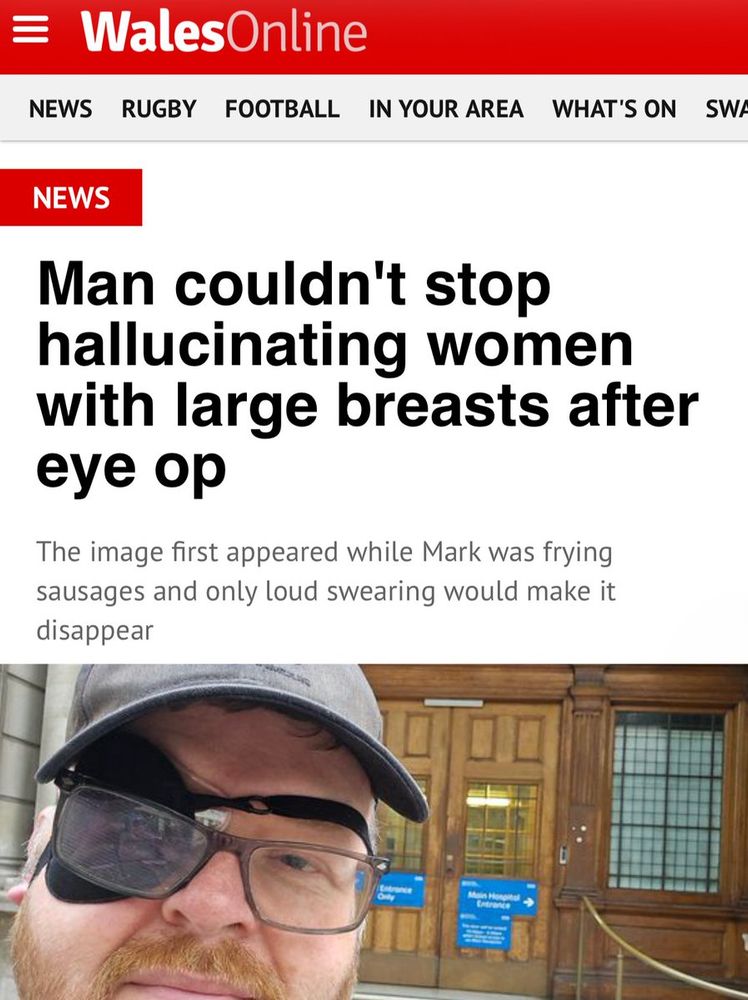Open the RUGBY section
The height and width of the screenshot is (1000, 748).
coord(159,108)
